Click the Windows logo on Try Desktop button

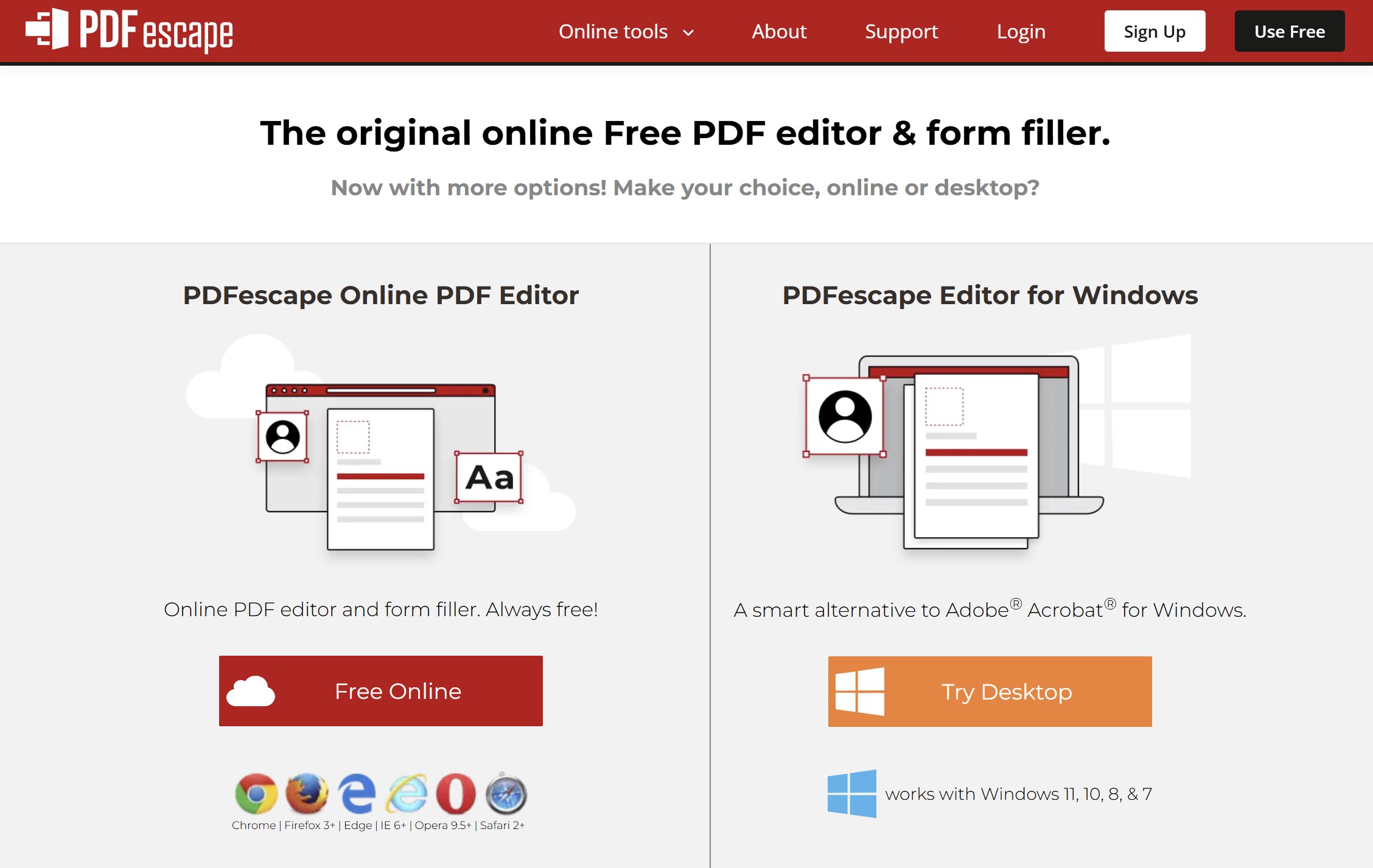click(x=860, y=692)
